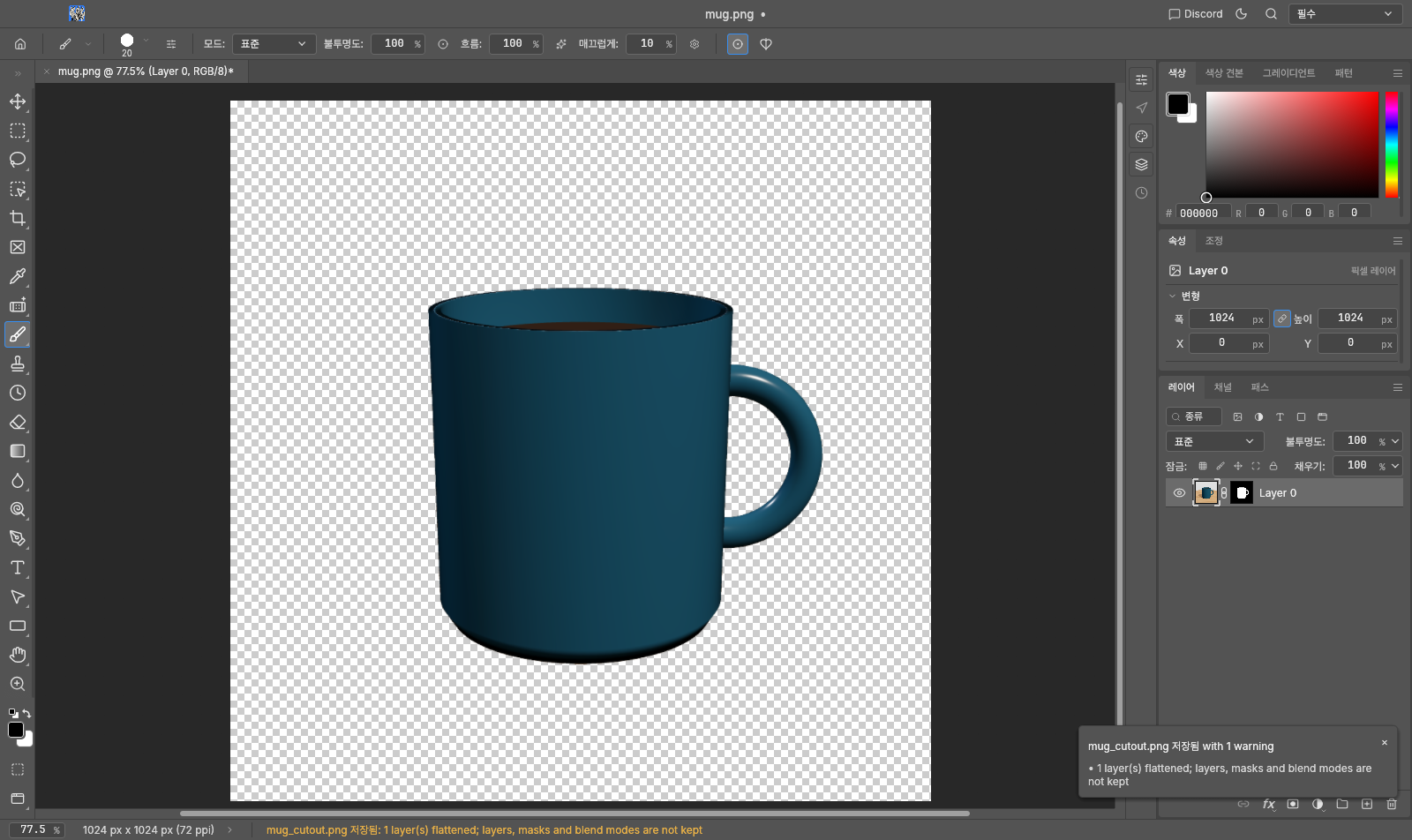Open the layer blend mode 표준 dropdown

click(1214, 441)
